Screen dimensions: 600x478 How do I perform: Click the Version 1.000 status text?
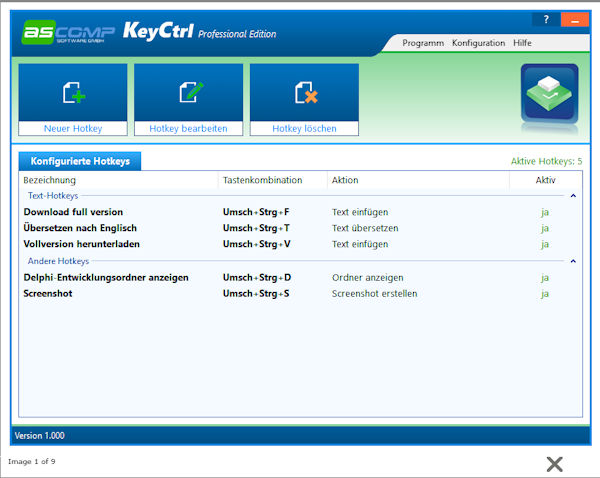click(39, 436)
